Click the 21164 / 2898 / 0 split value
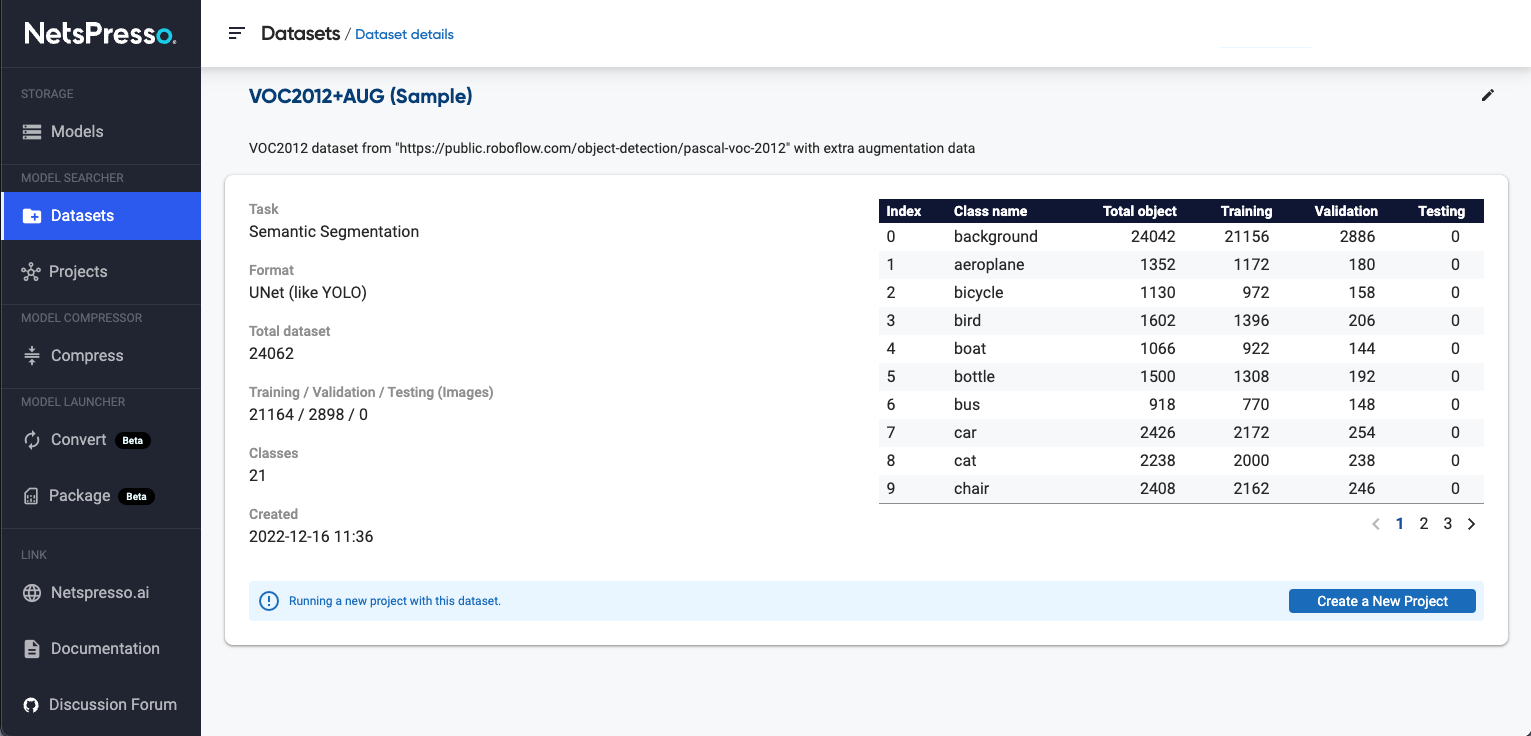1531x736 pixels. tap(308, 415)
